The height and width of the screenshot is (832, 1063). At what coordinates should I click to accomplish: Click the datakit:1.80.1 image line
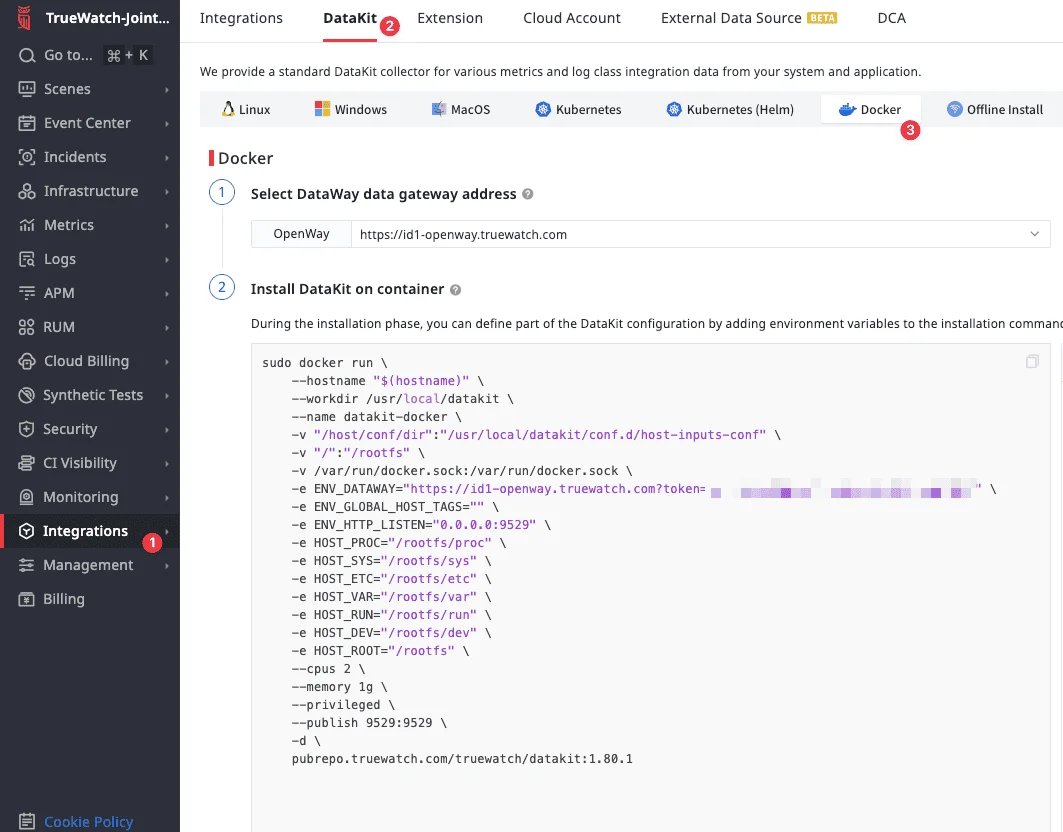coord(462,759)
